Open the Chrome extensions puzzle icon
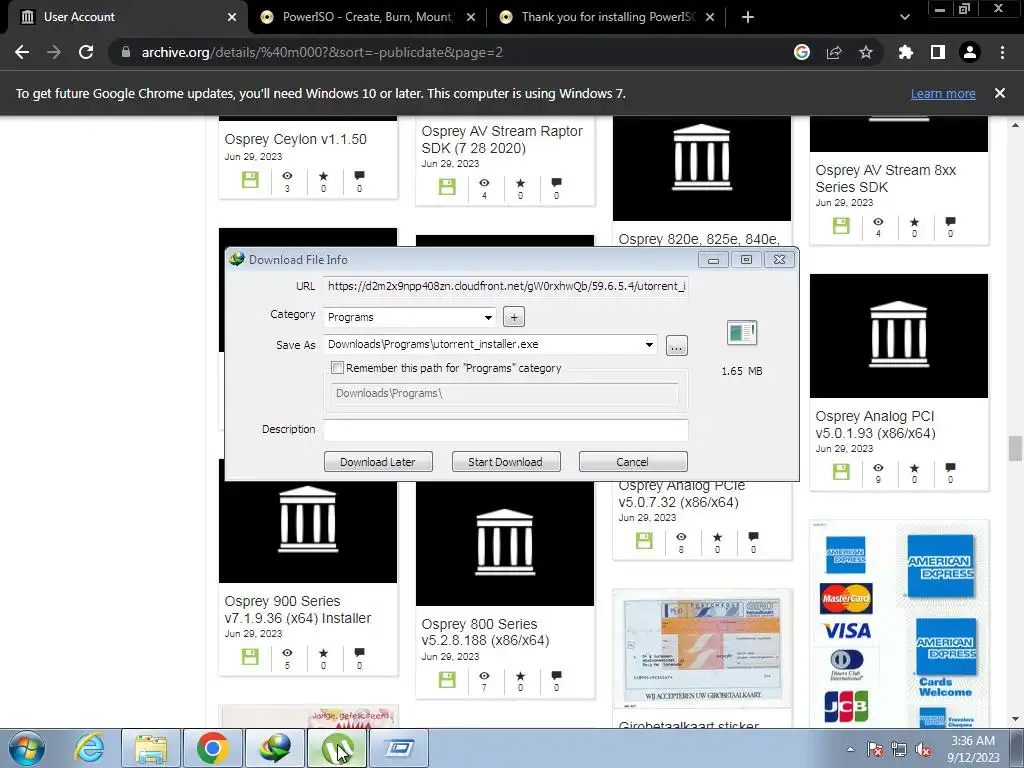This screenshot has height=768, width=1024. (906, 52)
